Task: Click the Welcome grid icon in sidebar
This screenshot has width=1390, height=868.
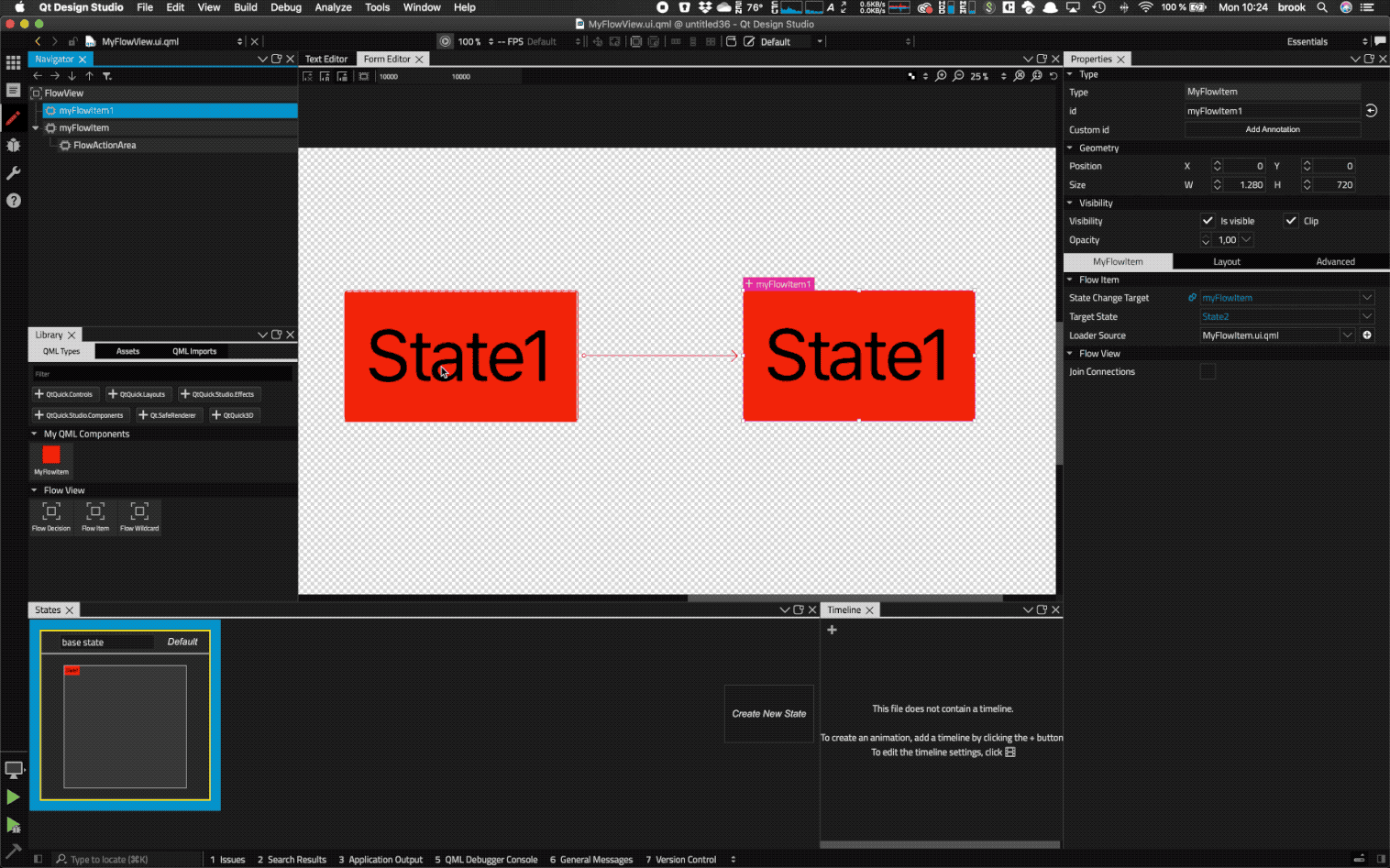Action: point(13,62)
